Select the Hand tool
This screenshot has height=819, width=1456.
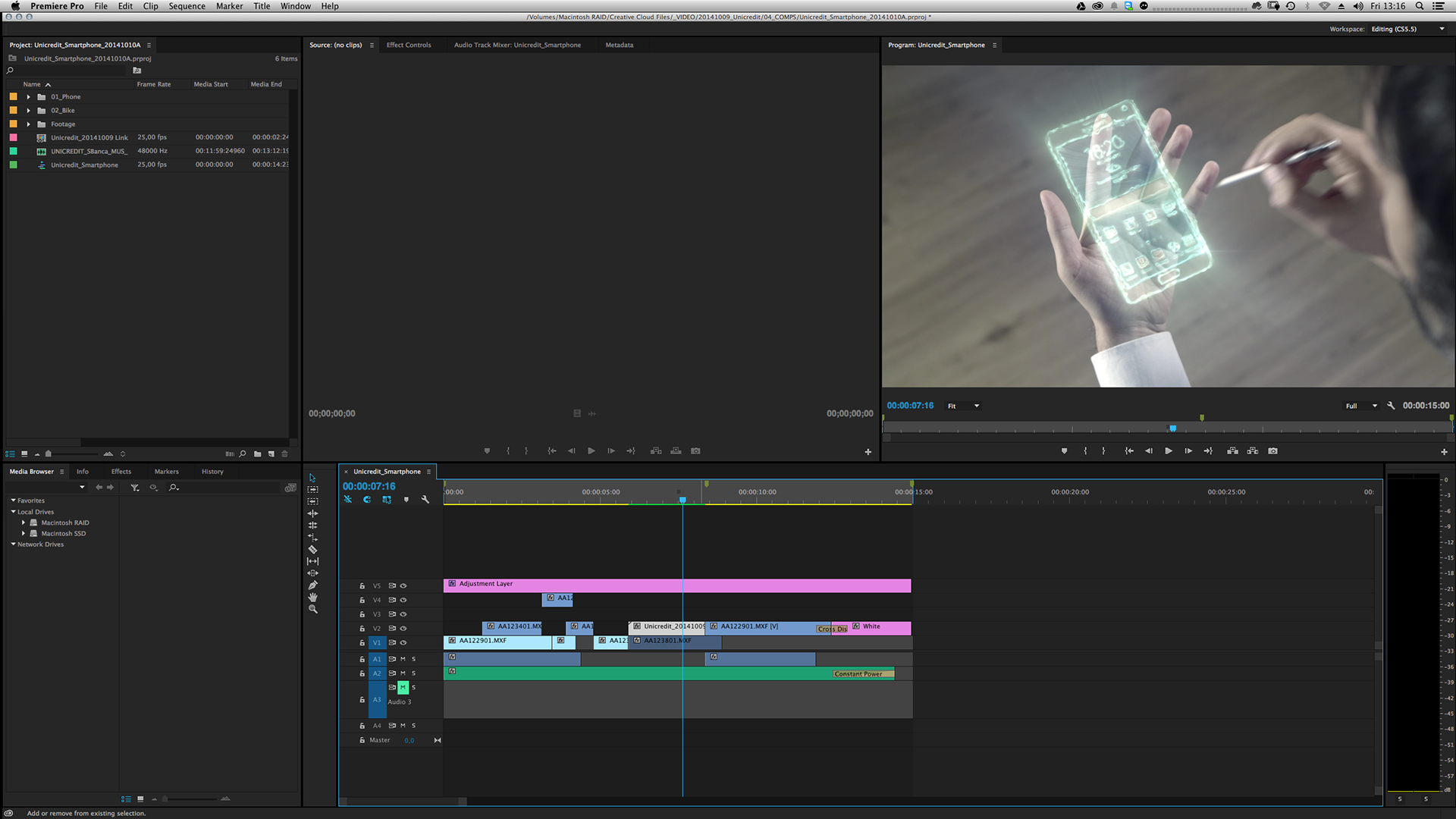click(x=312, y=598)
